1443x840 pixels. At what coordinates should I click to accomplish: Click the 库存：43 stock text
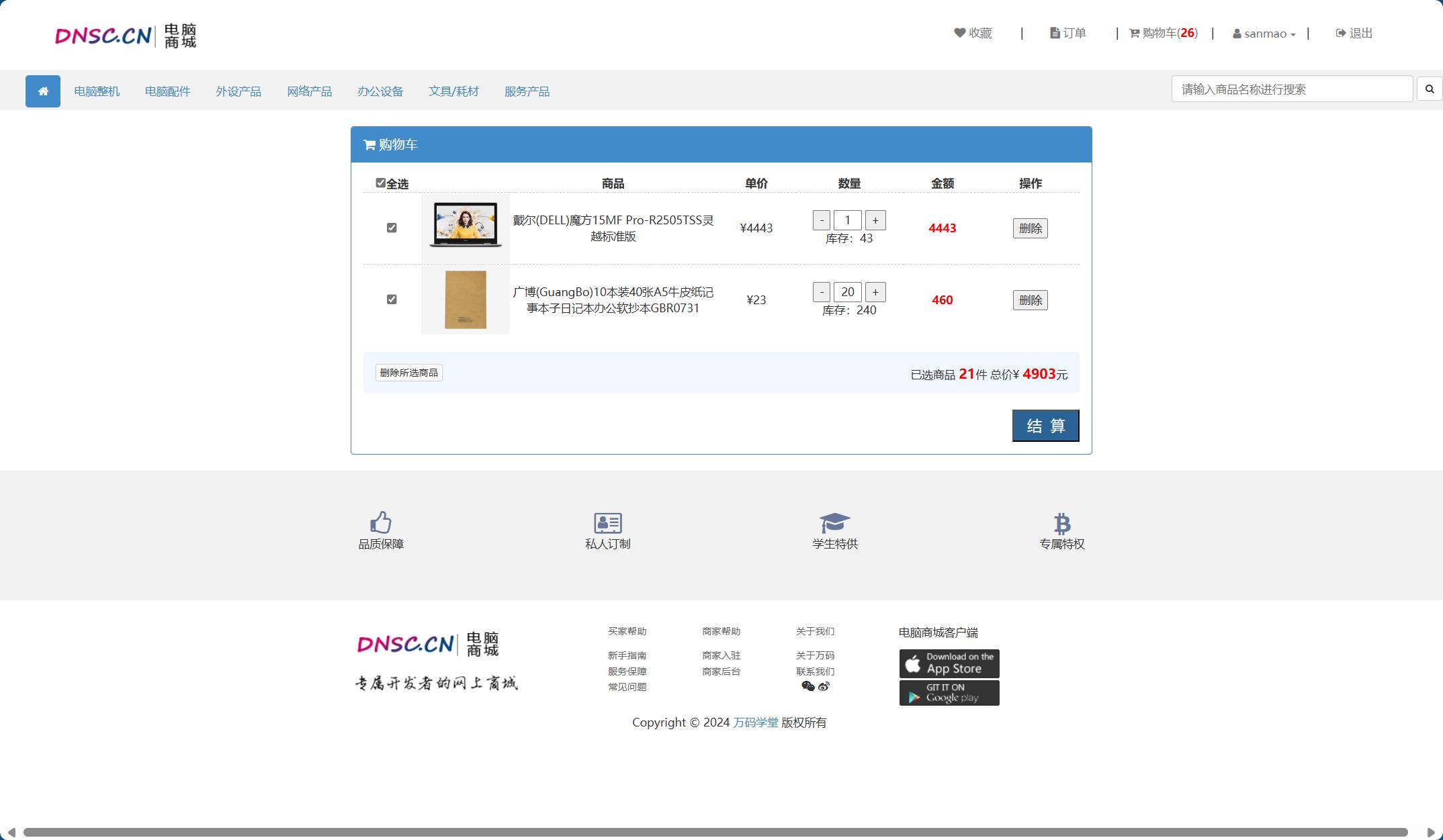tap(849, 238)
